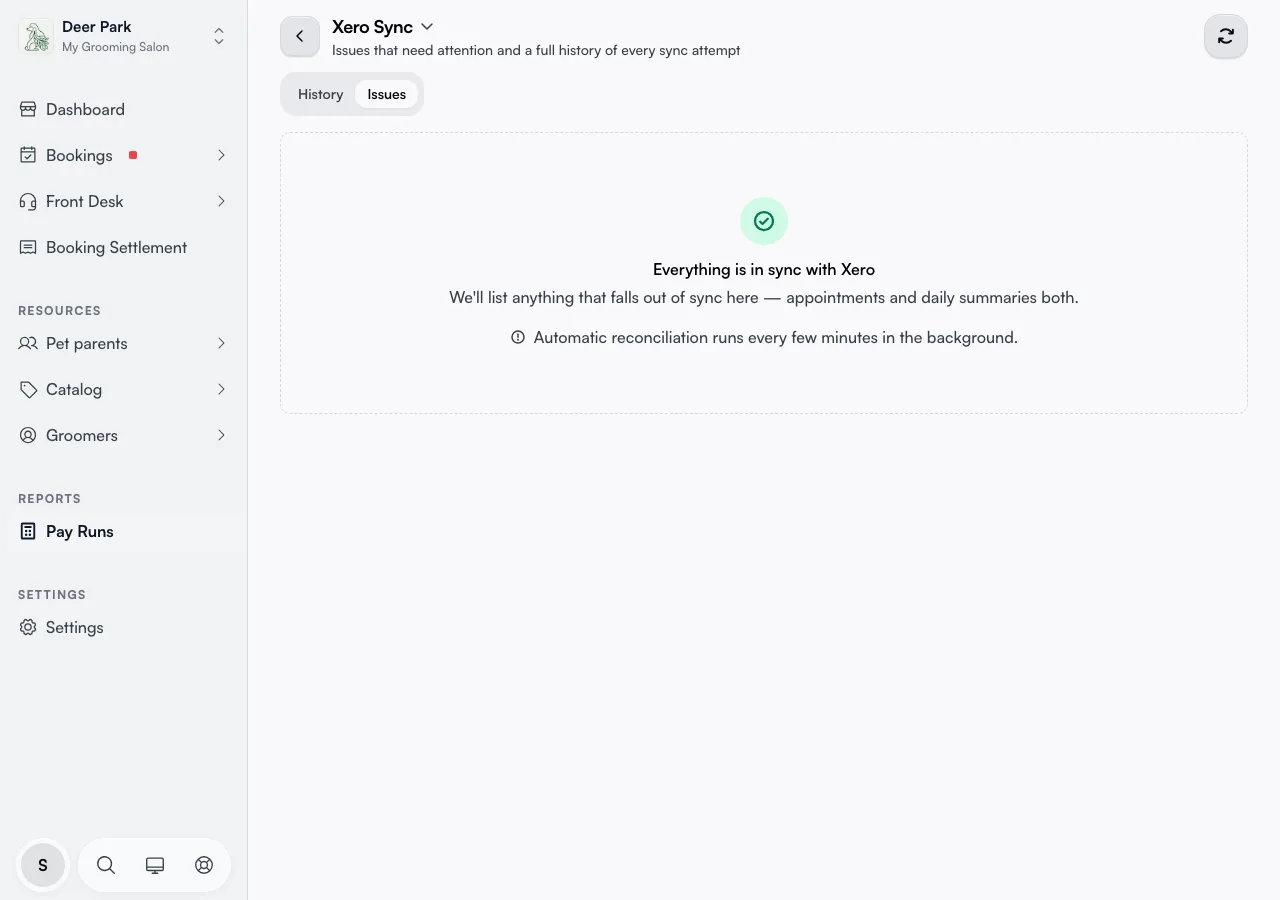Click the green checkmark sync status icon
The height and width of the screenshot is (900, 1280).
pos(764,221)
